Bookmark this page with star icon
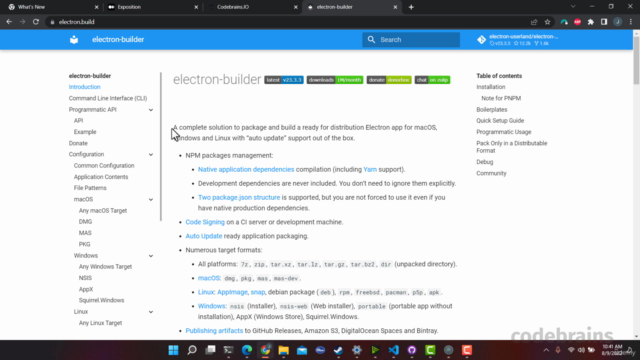The width and height of the screenshot is (640, 360). [547, 22]
